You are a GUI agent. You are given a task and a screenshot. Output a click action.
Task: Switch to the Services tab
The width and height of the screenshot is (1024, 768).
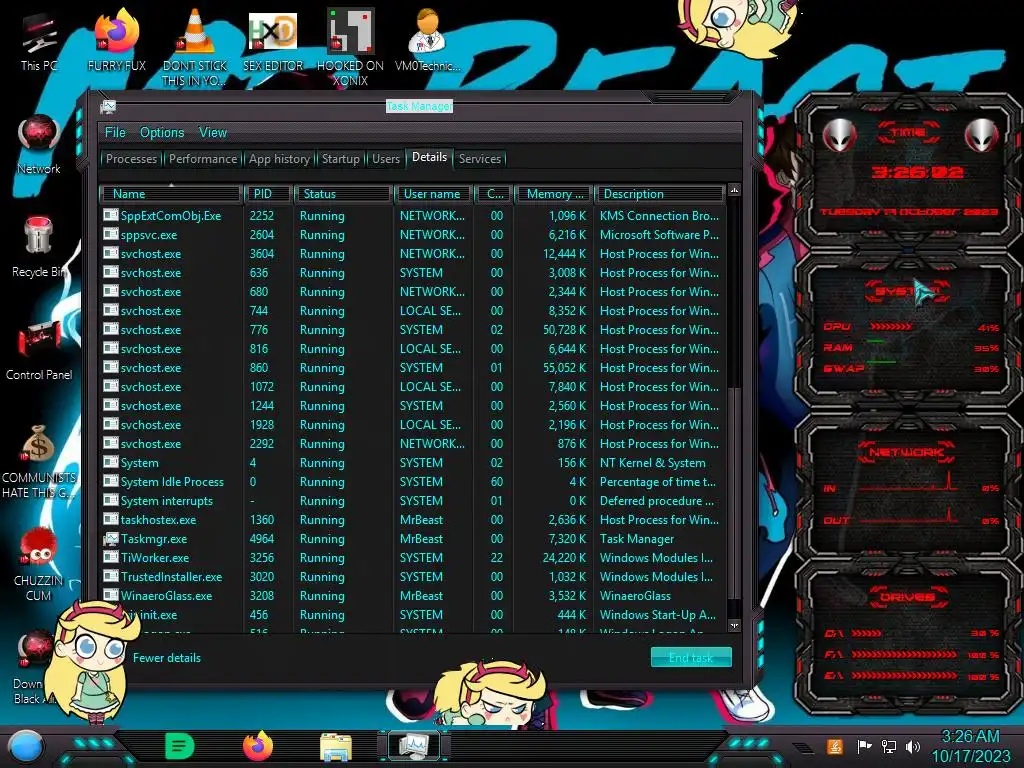tap(480, 159)
